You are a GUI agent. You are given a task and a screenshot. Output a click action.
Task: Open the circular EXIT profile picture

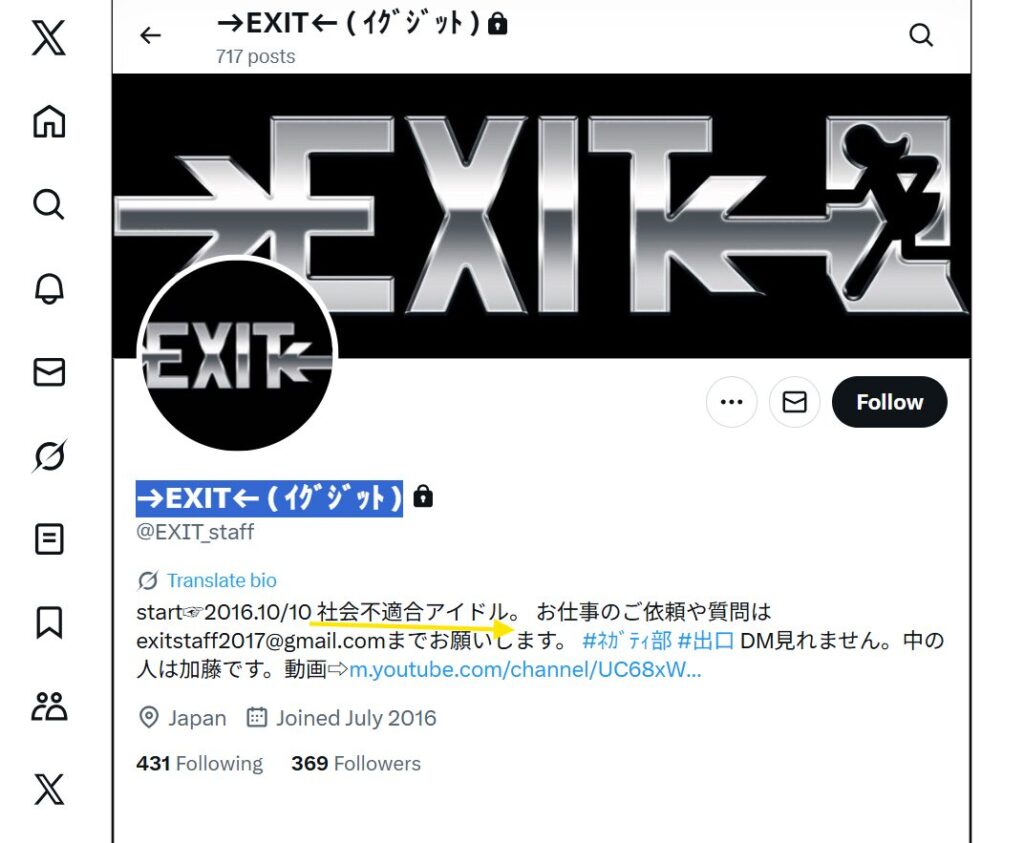tap(236, 355)
